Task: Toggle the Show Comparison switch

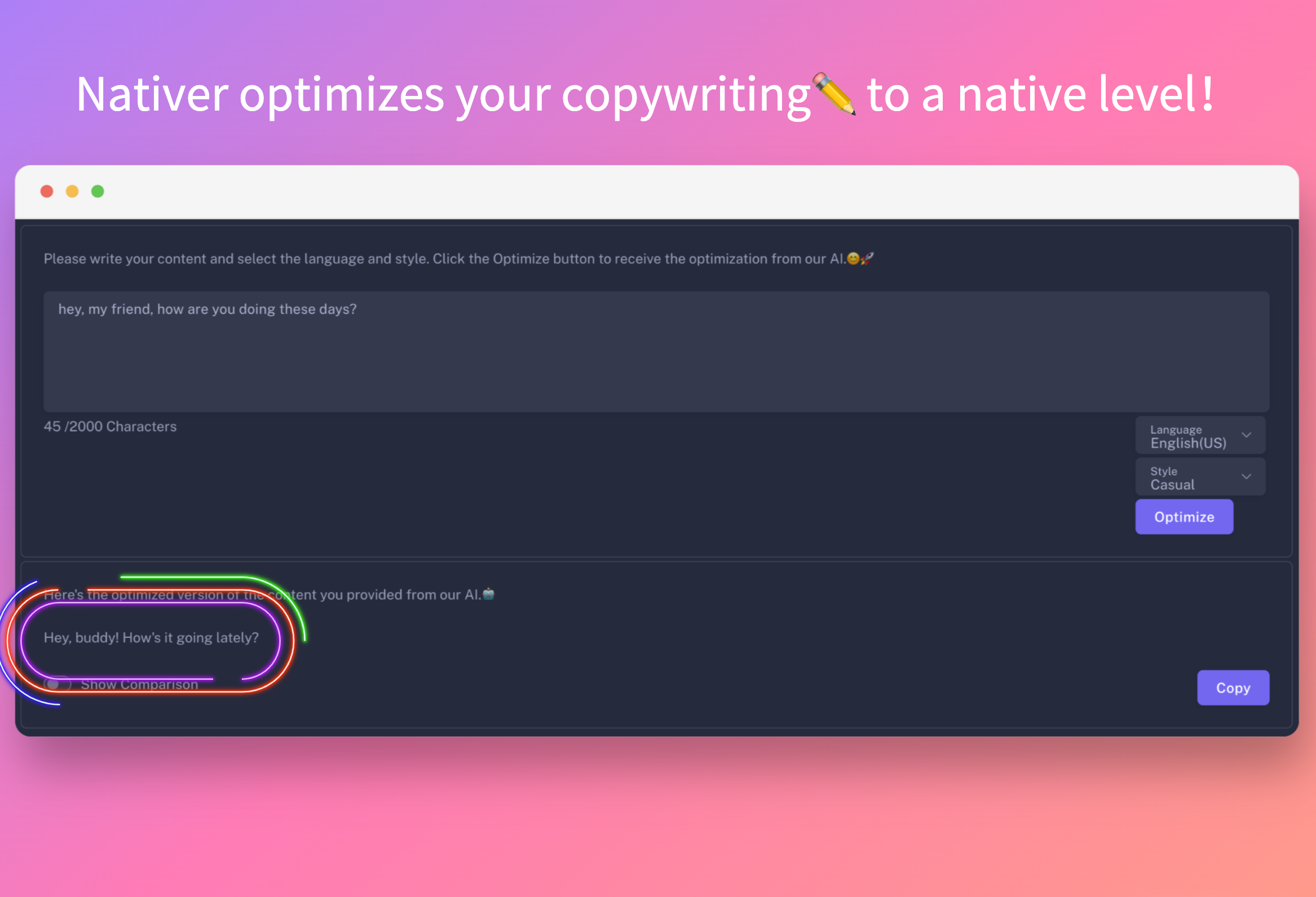Action: click(58, 684)
